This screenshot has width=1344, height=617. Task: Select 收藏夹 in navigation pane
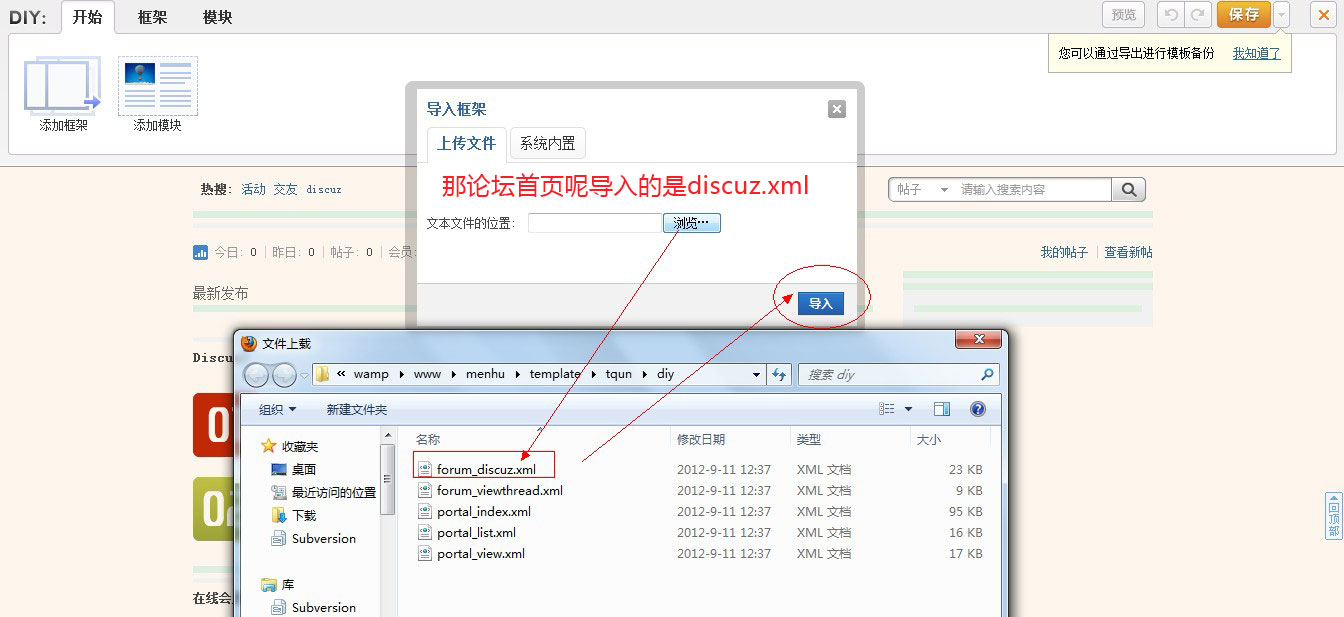click(289, 446)
